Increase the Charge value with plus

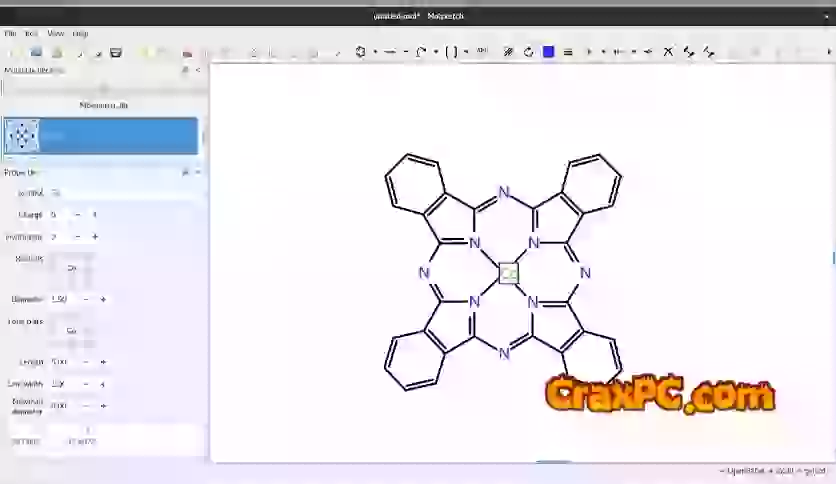tap(95, 215)
